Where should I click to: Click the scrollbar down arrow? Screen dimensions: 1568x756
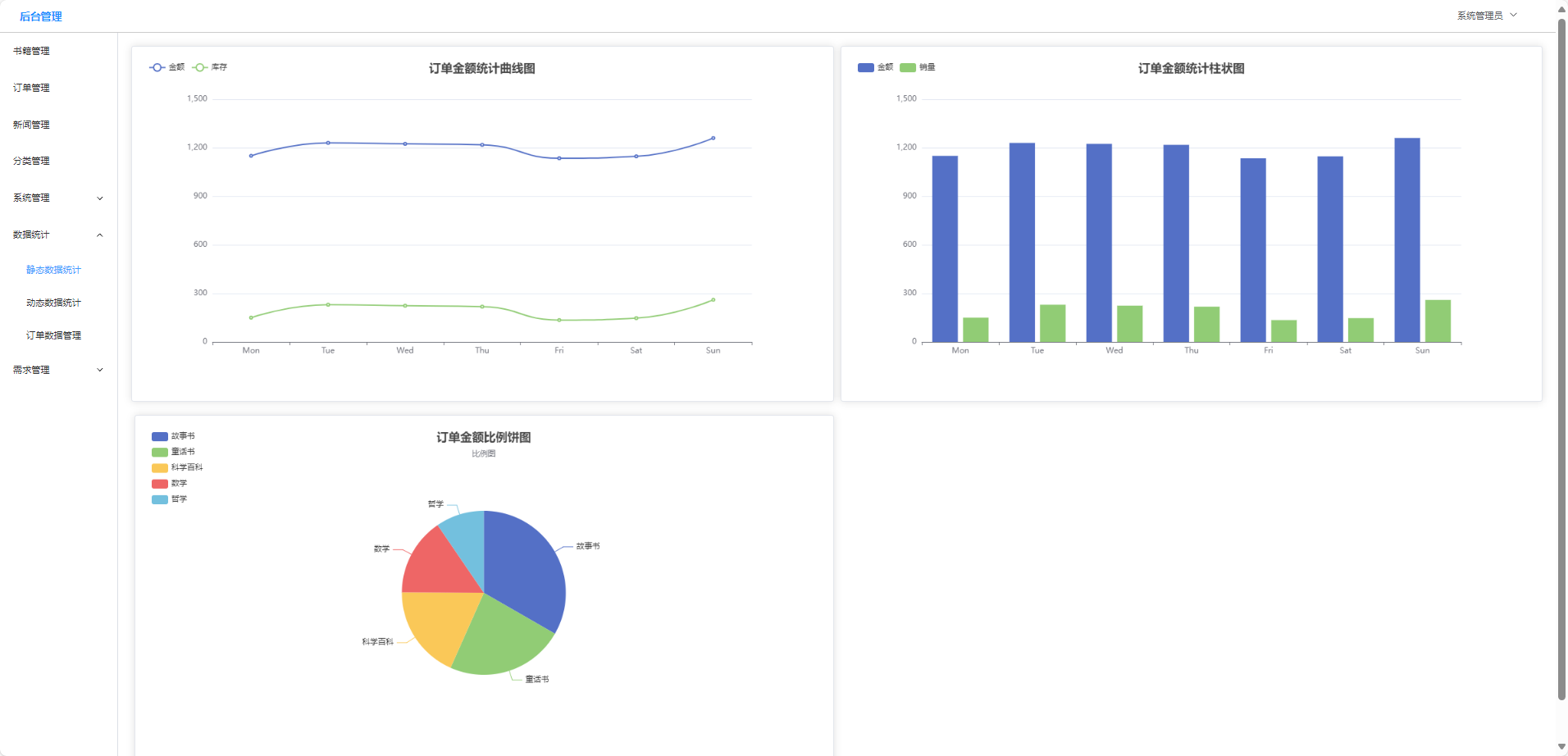(x=1561, y=747)
